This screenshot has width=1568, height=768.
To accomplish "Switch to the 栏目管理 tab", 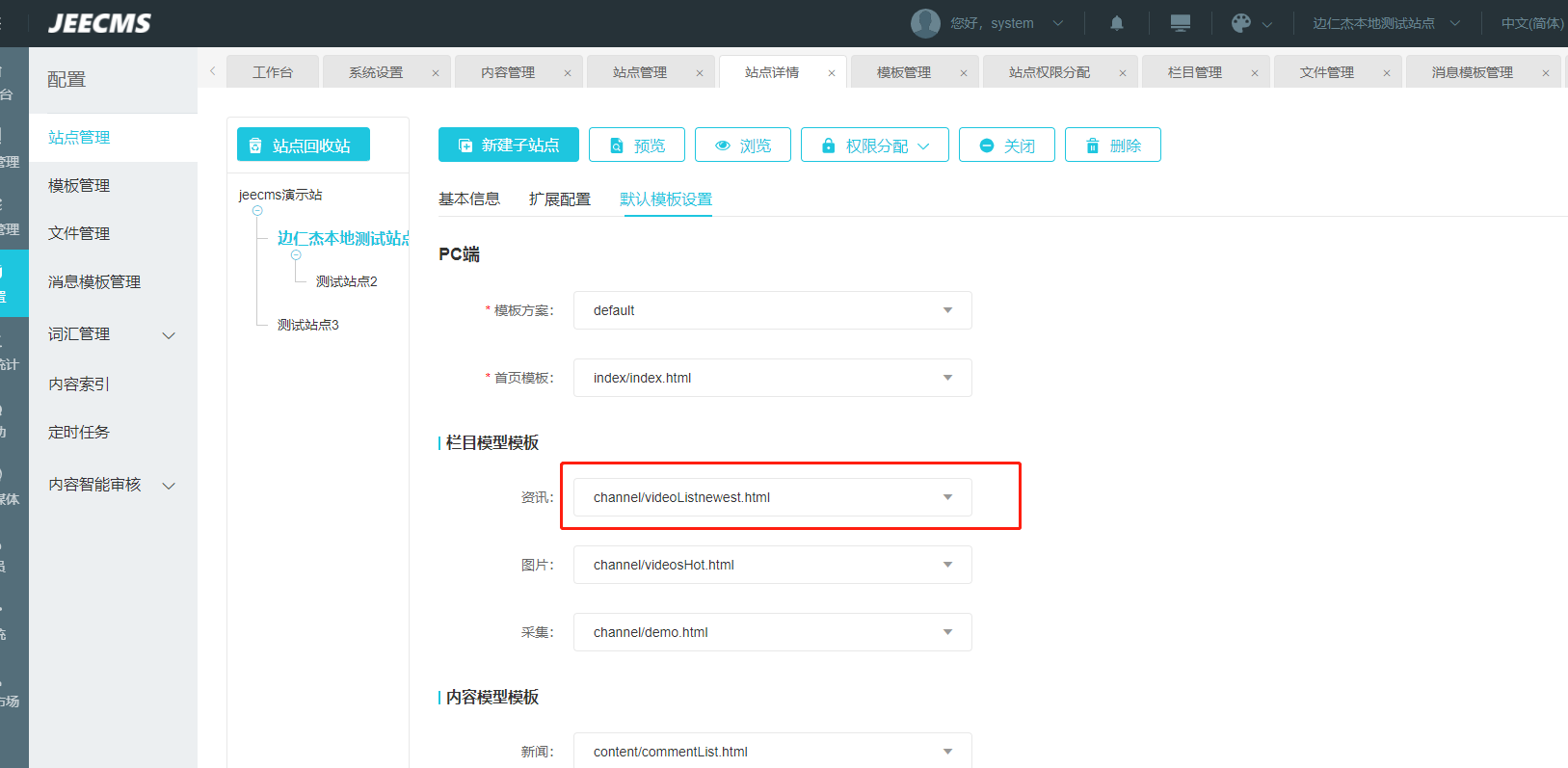I will [x=1195, y=72].
